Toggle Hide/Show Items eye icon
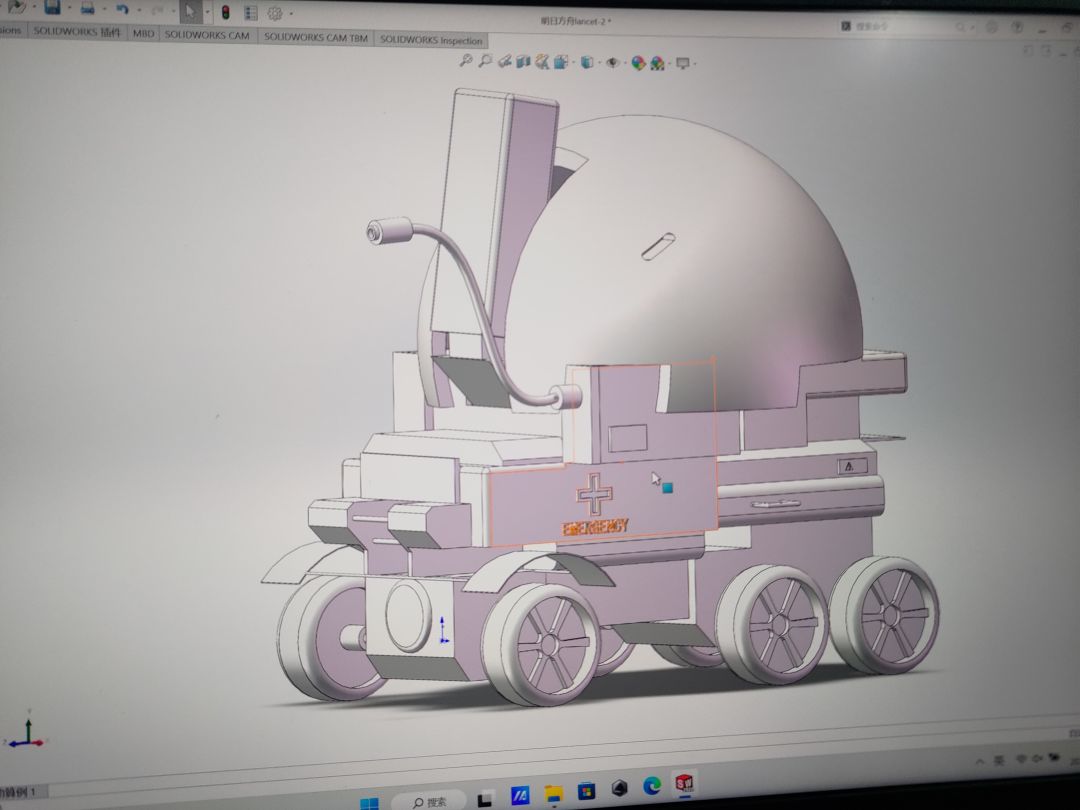The height and width of the screenshot is (810, 1080). click(x=612, y=63)
